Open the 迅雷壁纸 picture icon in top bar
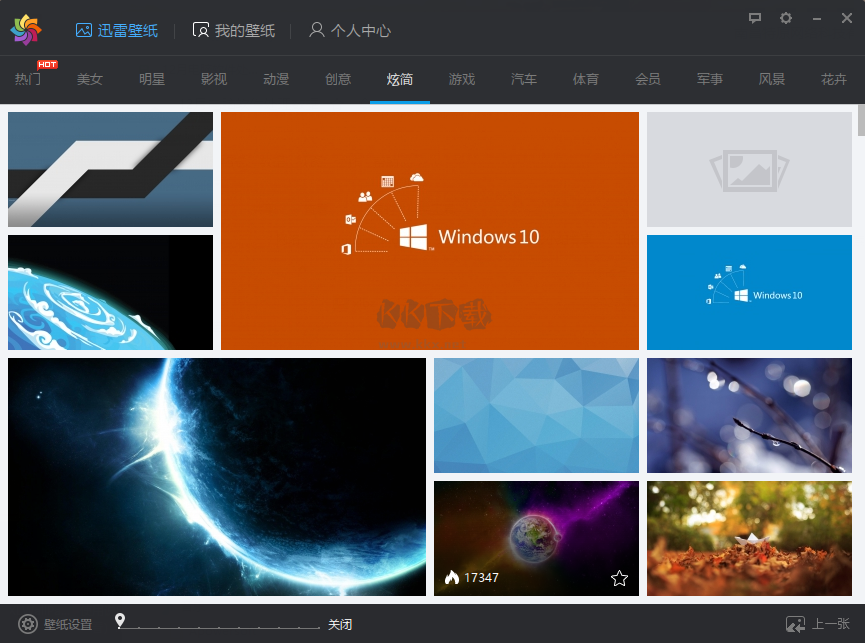Viewport: 865px width, 643px height. coord(84,30)
